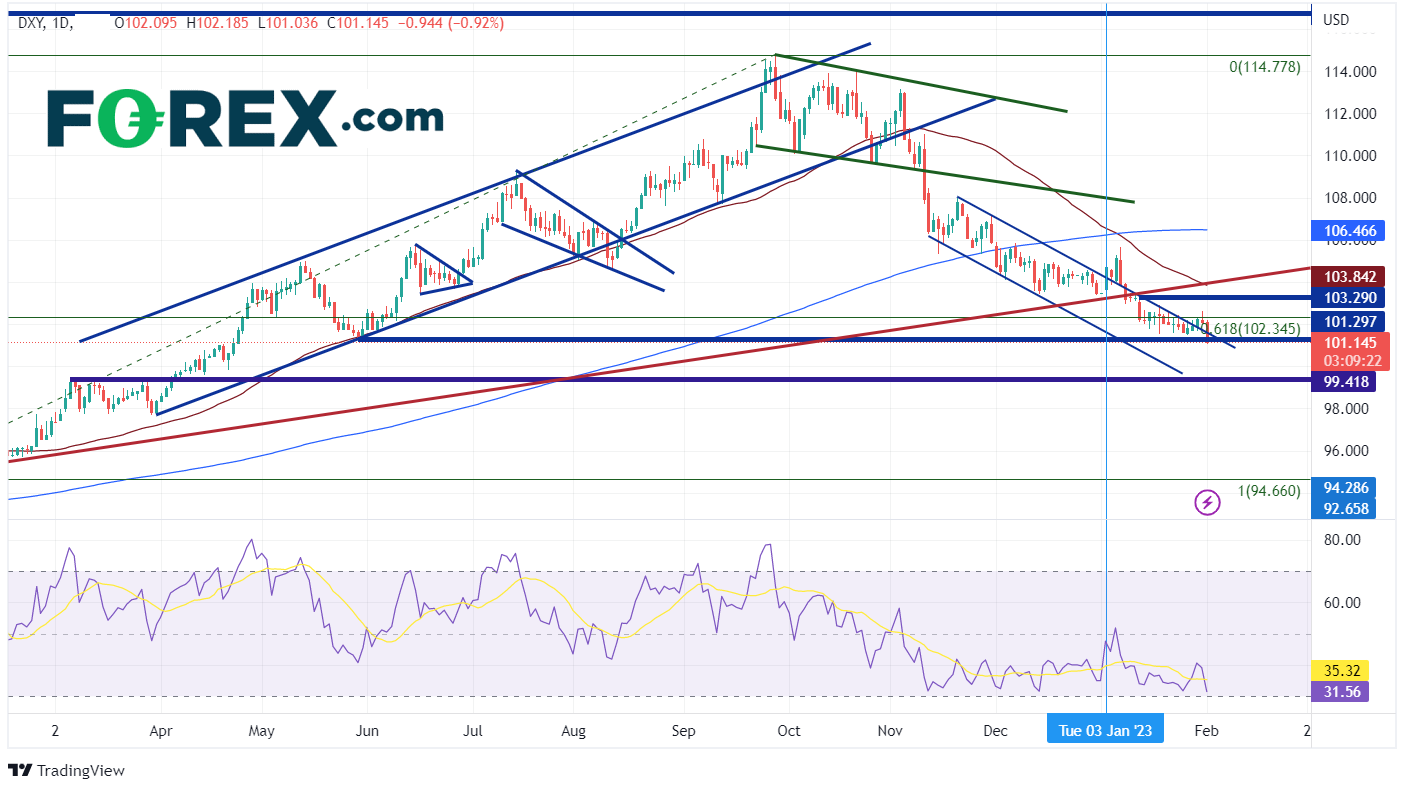The image size is (1409, 792).
Task: Click the DXY symbol name label
Action: [32, 22]
